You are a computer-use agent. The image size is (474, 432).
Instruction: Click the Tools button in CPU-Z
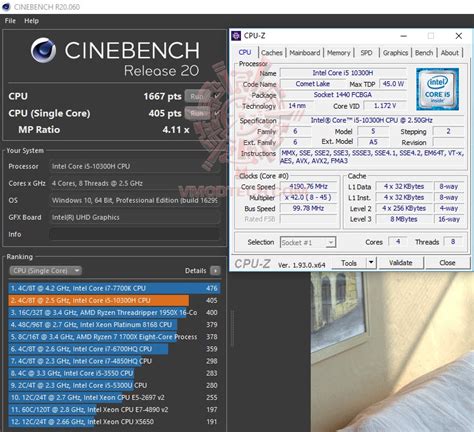coord(349,263)
